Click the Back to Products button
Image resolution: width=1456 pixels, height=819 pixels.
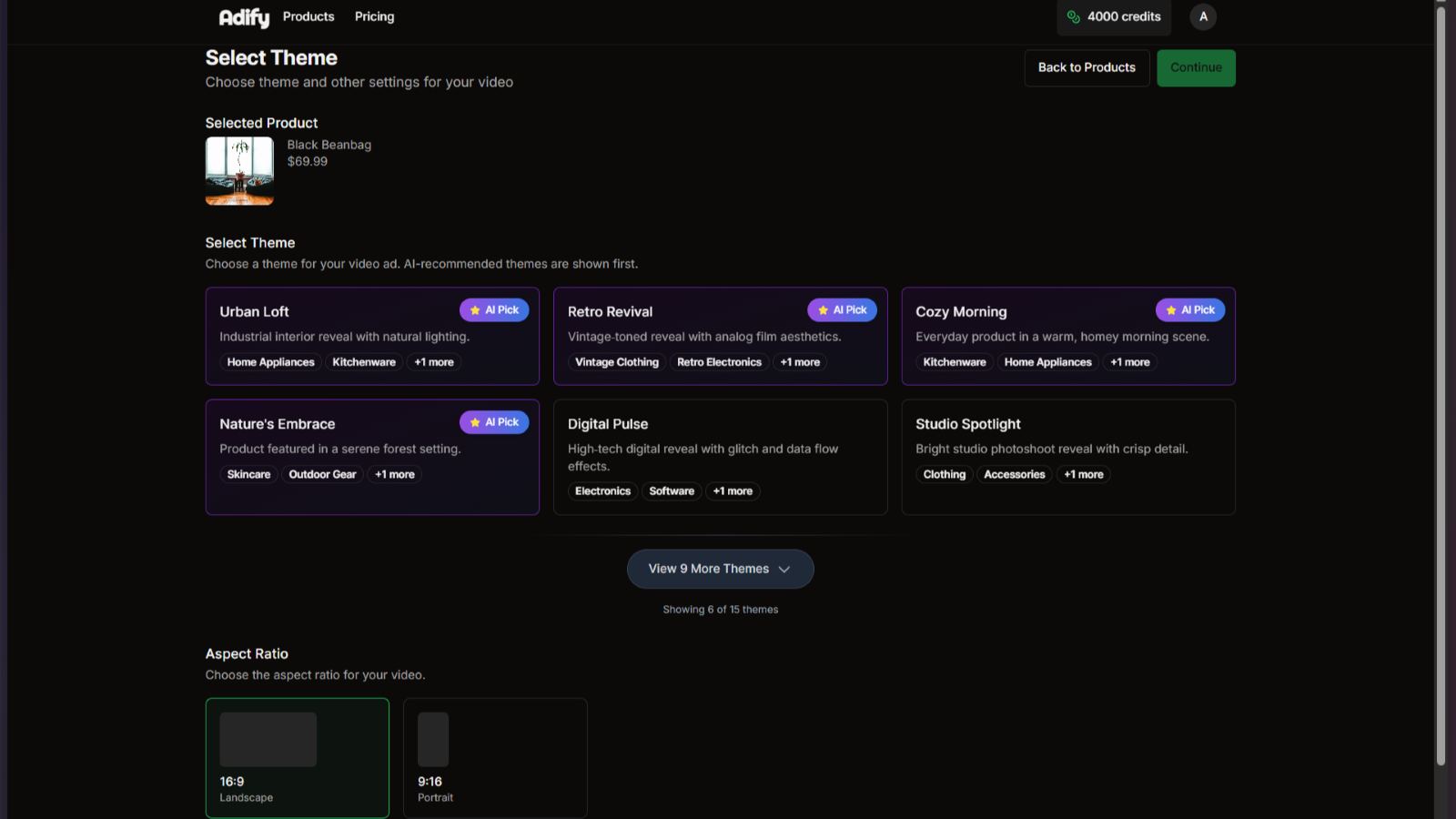click(x=1087, y=67)
